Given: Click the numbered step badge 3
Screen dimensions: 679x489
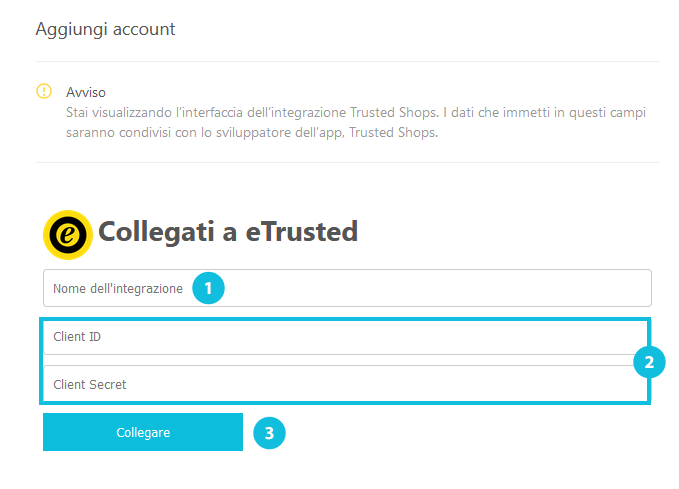Looking at the screenshot, I should click(x=269, y=433).
